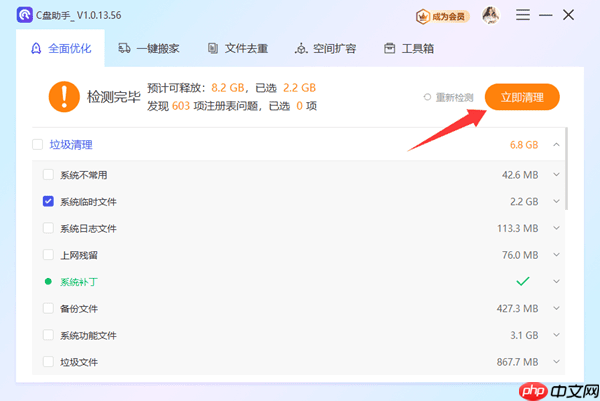Expand the 系统不常用 row chevron
Viewport: 600px width, 401px height.
(556, 174)
